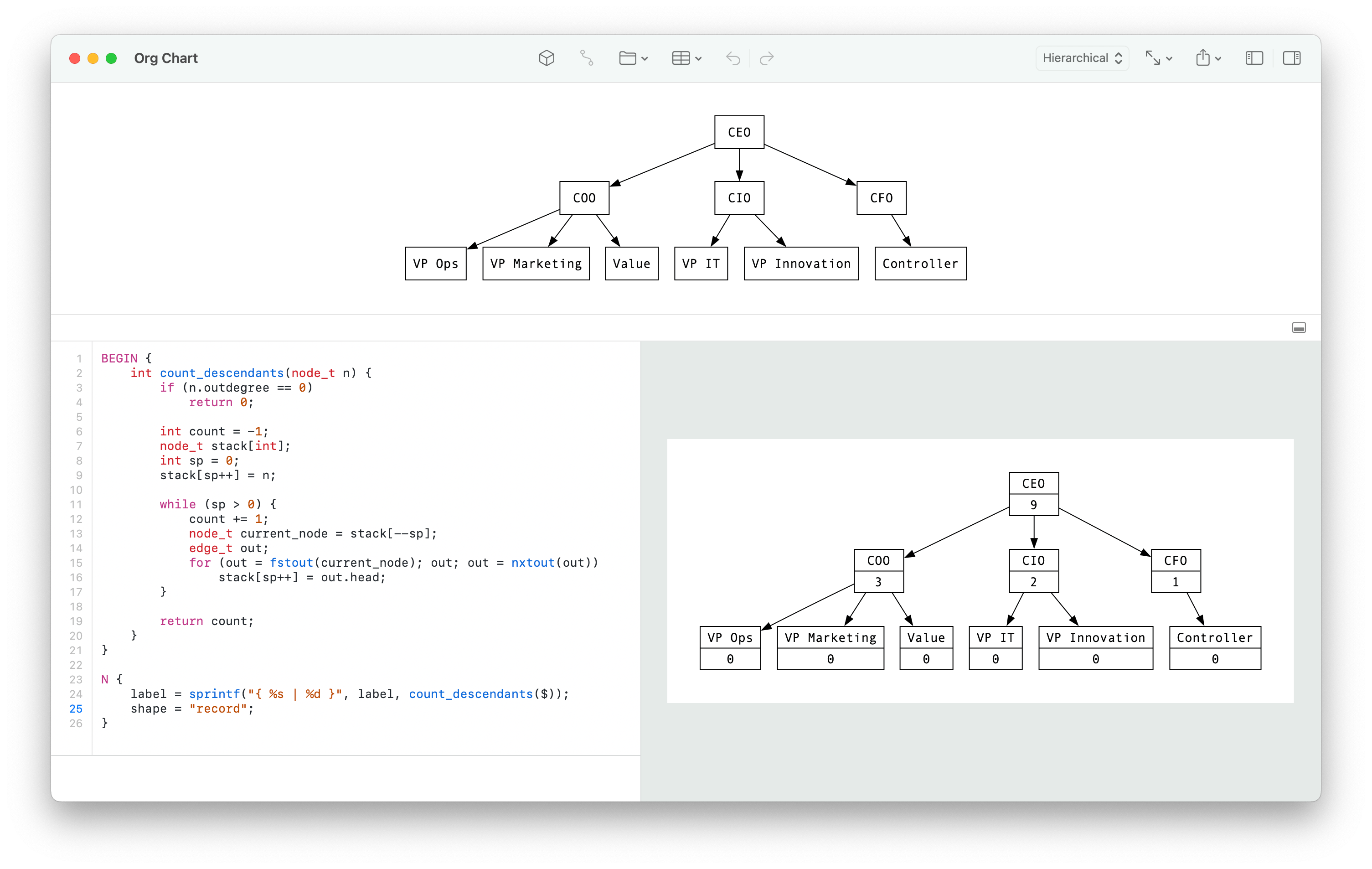Viewport: 1372px width, 869px height.
Task: Click the redo arrow icon
Action: pyautogui.click(x=767, y=58)
